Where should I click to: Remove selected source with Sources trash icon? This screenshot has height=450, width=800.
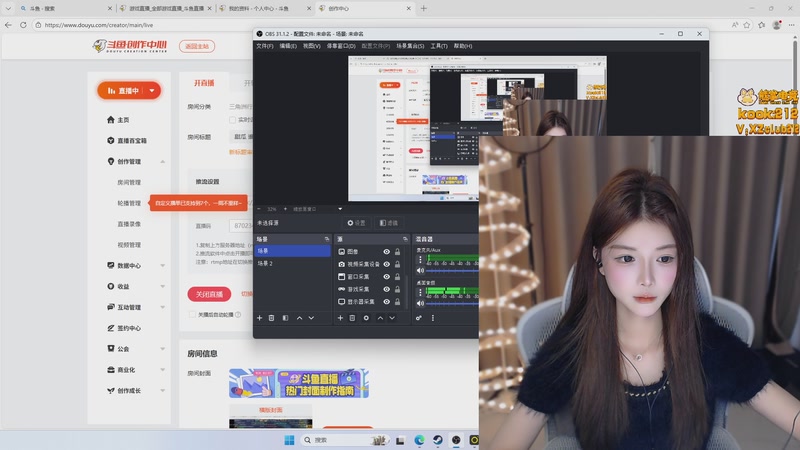pyautogui.click(x=352, y=318)
